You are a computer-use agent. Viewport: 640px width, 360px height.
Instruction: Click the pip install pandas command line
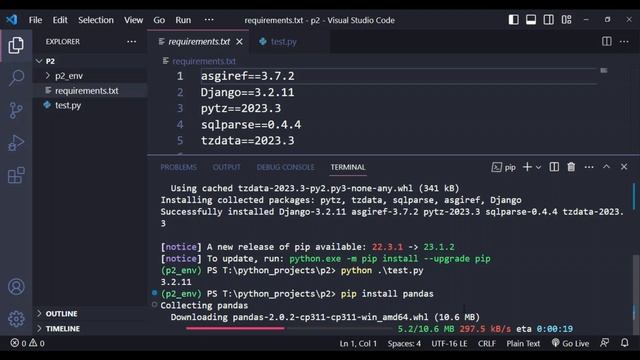click(x=297, y=294)
